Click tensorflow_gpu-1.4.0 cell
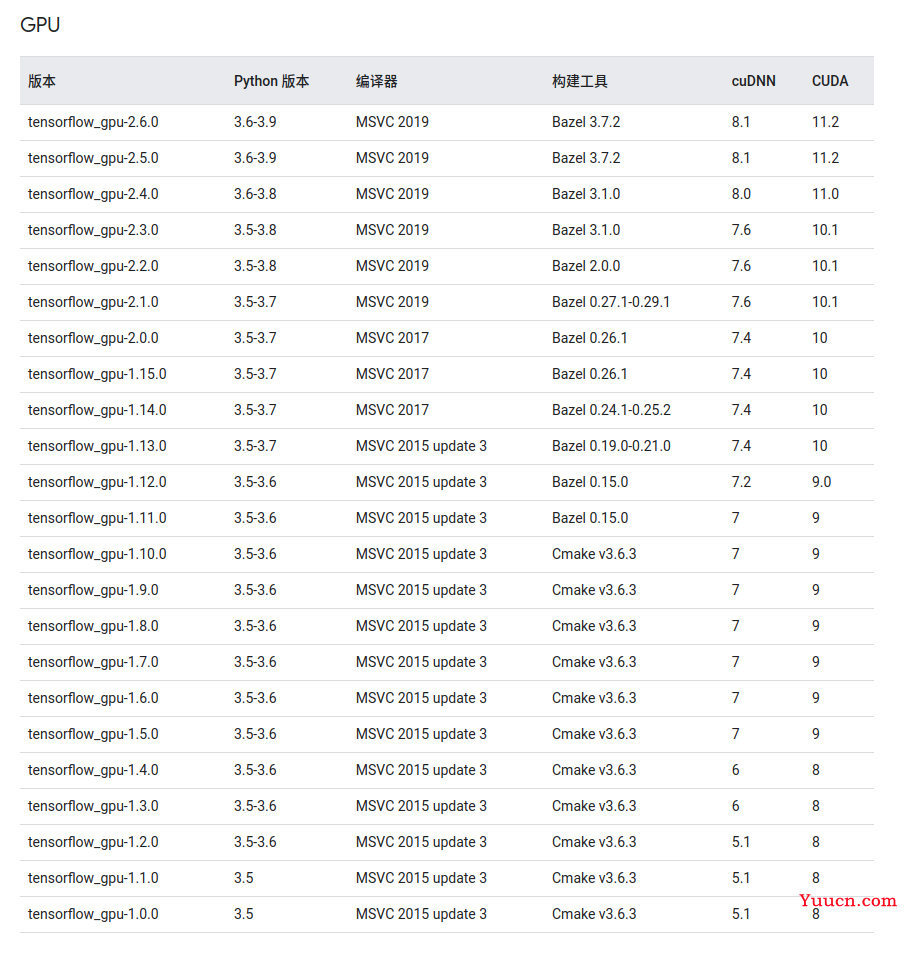909x955 pixels. [x=93, y=770]
